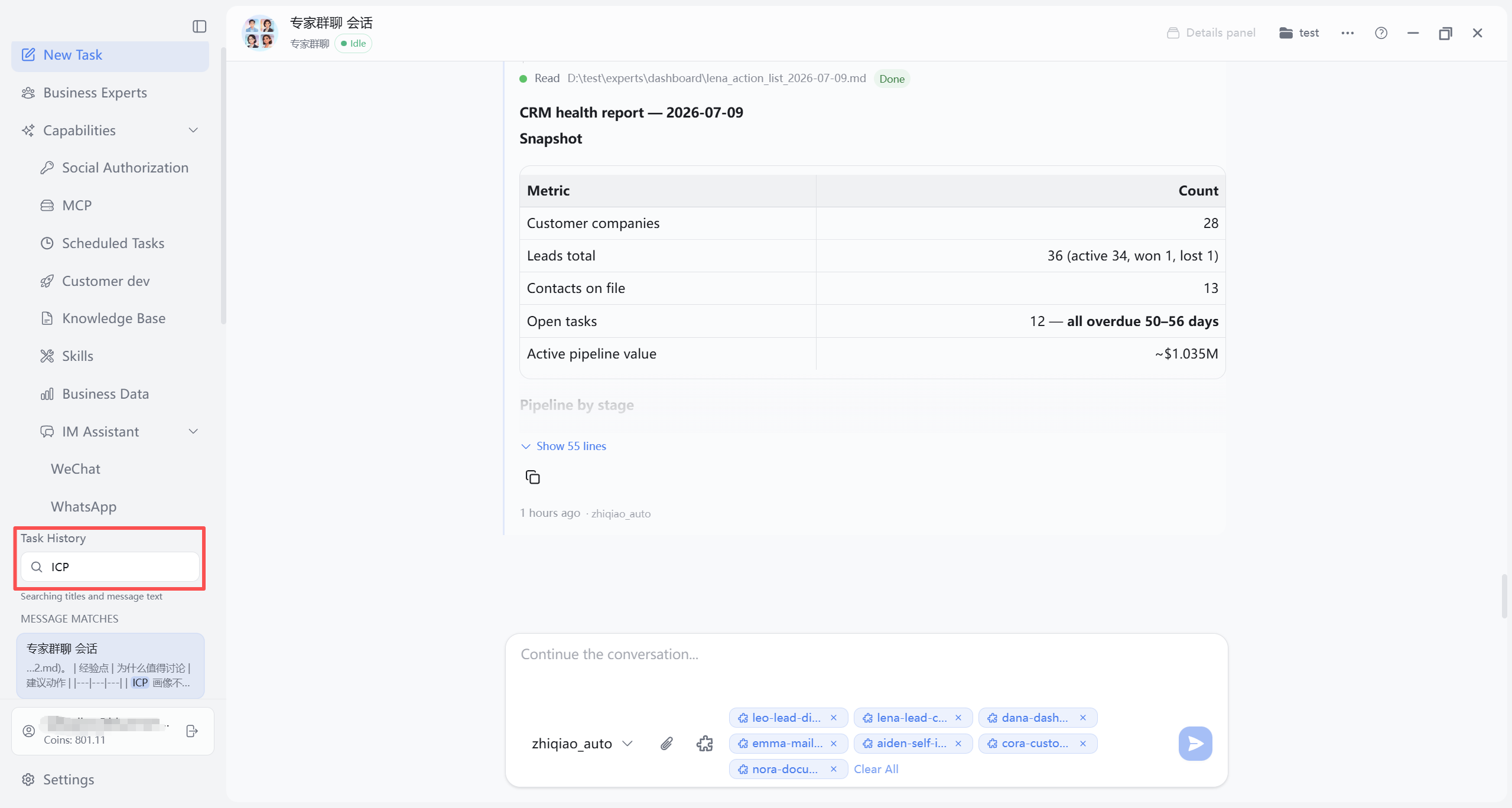Click the lena_action_list file path
Screen dimensions: 1512x808
coord(716,79)
